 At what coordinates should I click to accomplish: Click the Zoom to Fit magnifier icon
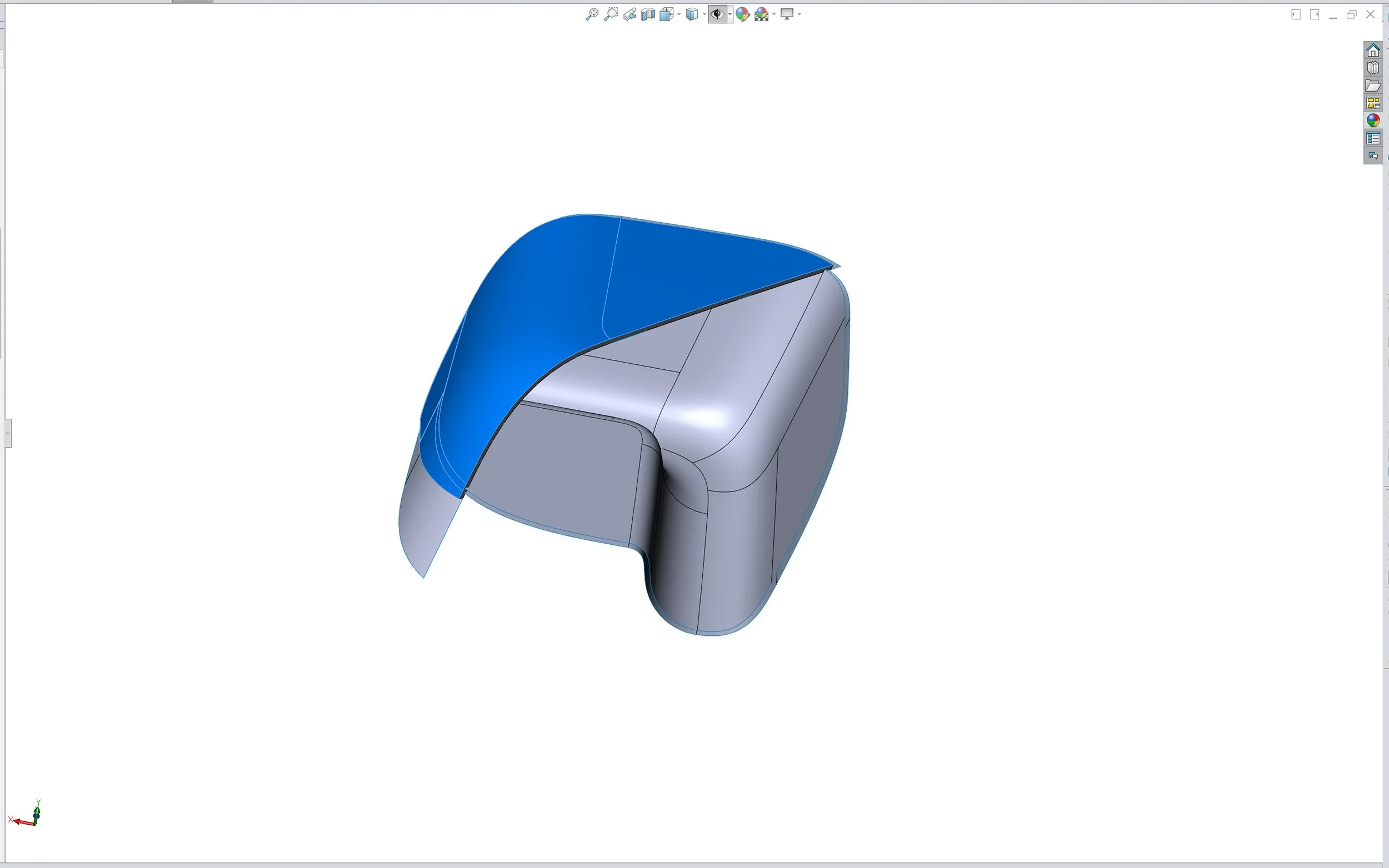tap(591, 14)
